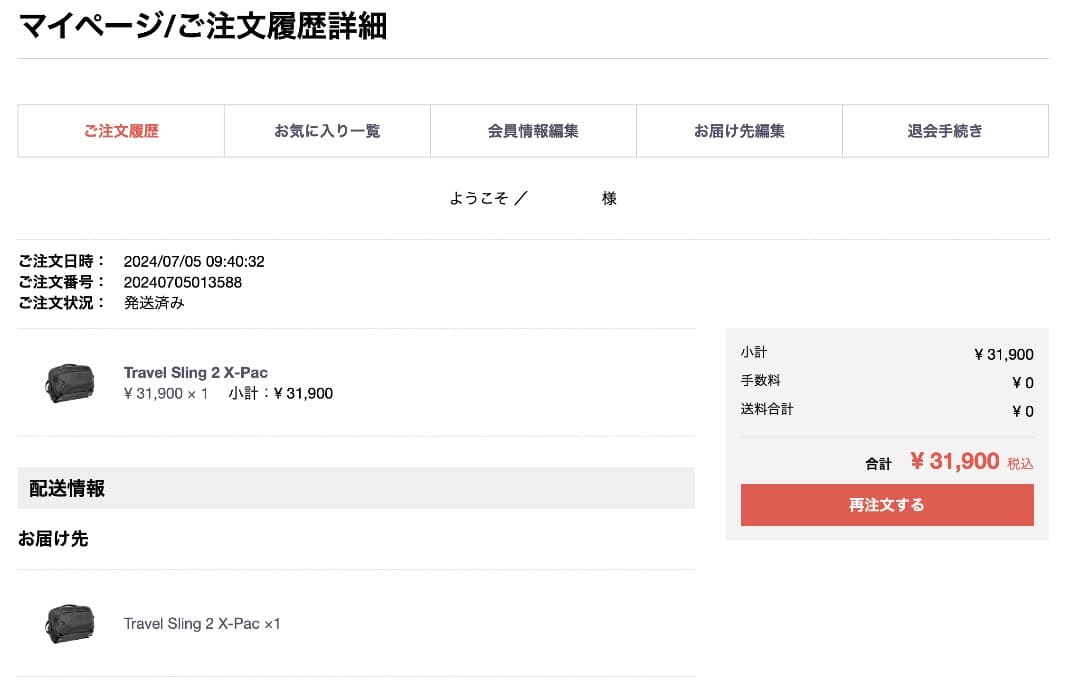Screen dimensions: 1080x689
Task: Select the 小計 row in summary panel
Action: (x=886, y=352)
